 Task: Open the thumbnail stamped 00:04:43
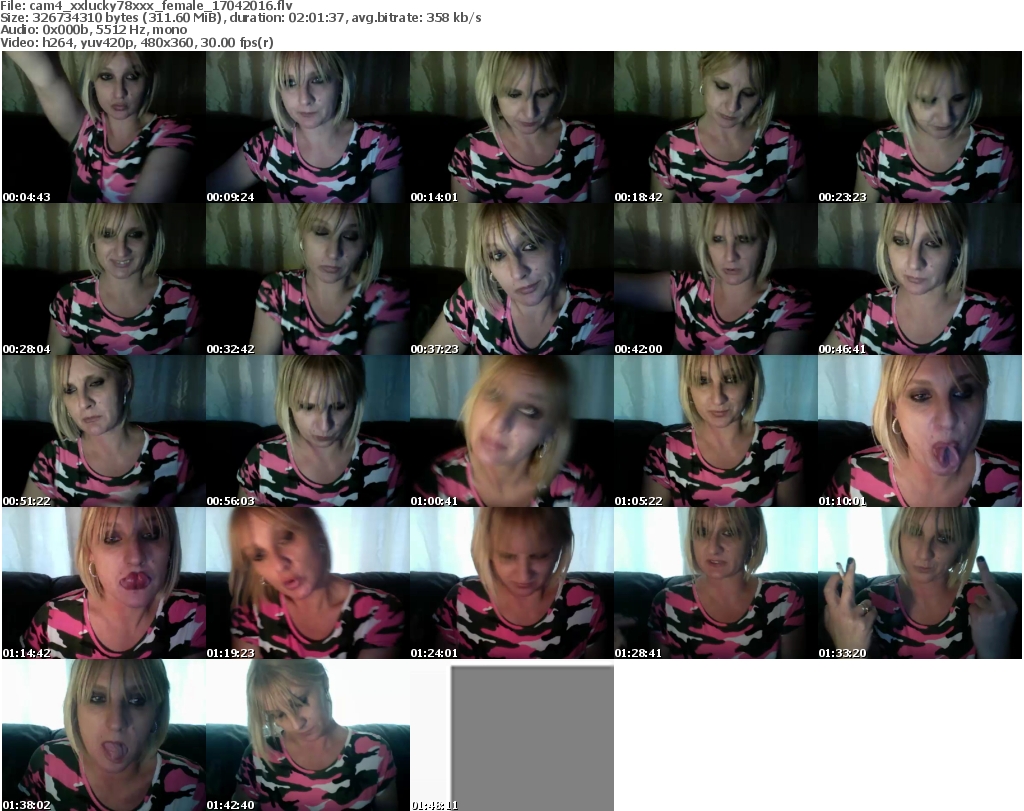[104, 127]
